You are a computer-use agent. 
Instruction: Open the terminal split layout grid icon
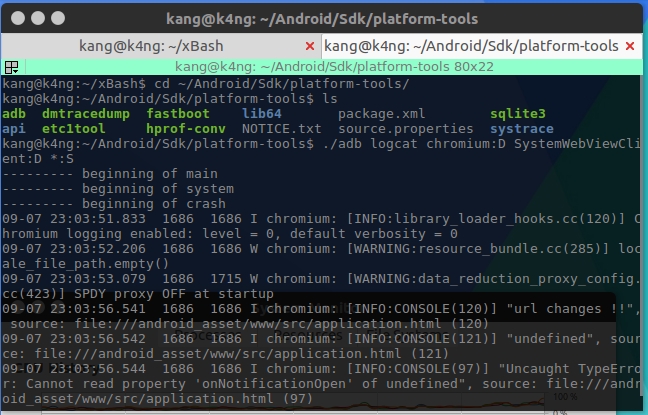coord(11,67)
